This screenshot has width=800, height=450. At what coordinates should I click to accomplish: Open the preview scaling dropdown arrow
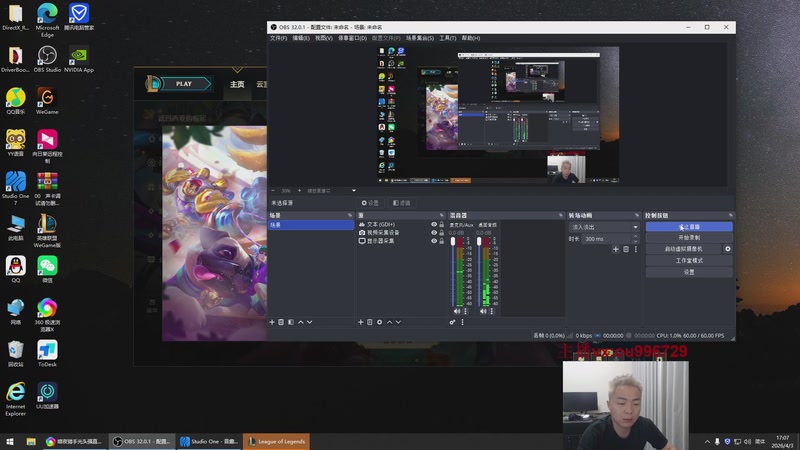point(354,191)
